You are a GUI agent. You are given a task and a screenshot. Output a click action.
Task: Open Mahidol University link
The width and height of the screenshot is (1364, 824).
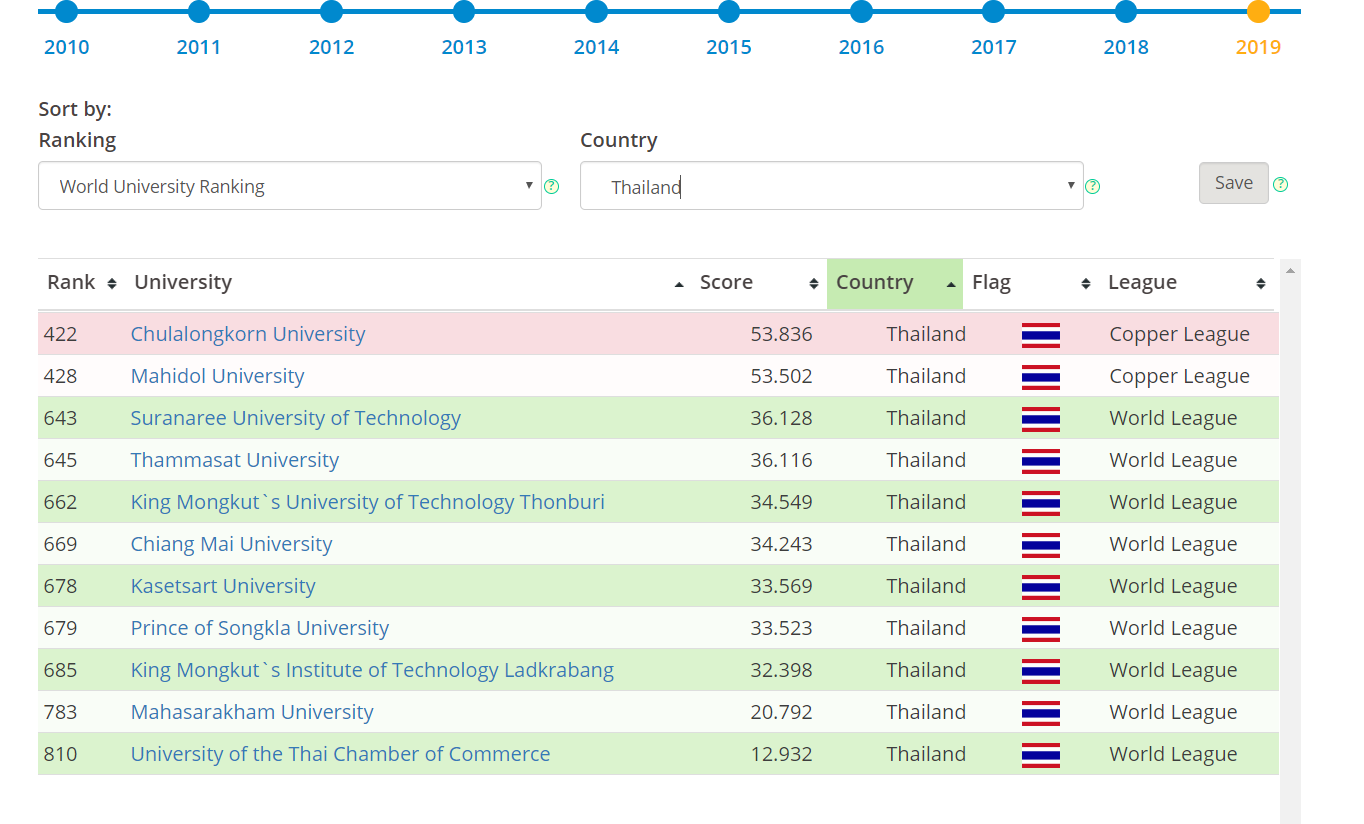217,376
